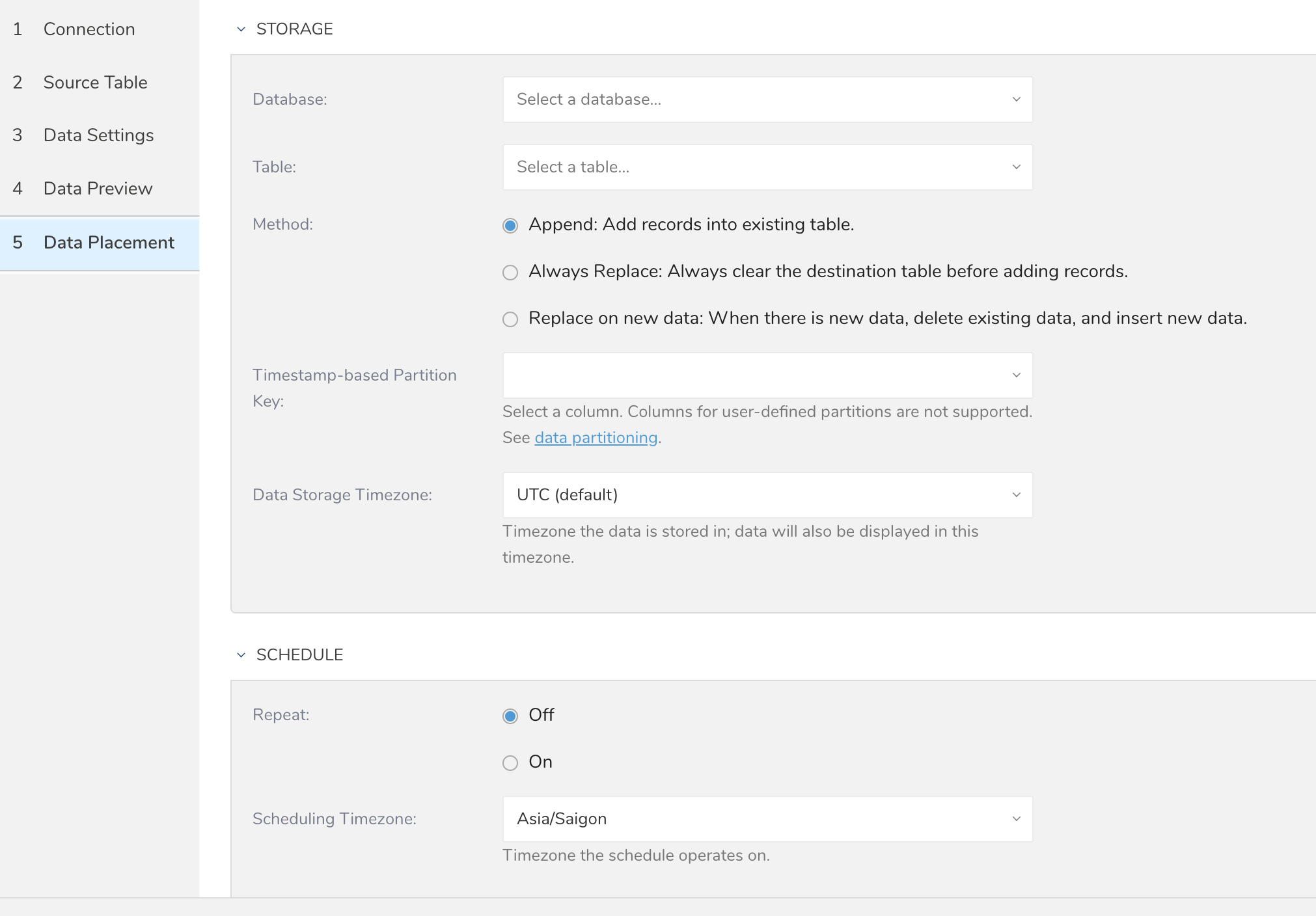This screenshot has height=916, width=1316.
Task: Click the SCHEDULE section heading
Action: pos(299,655)
